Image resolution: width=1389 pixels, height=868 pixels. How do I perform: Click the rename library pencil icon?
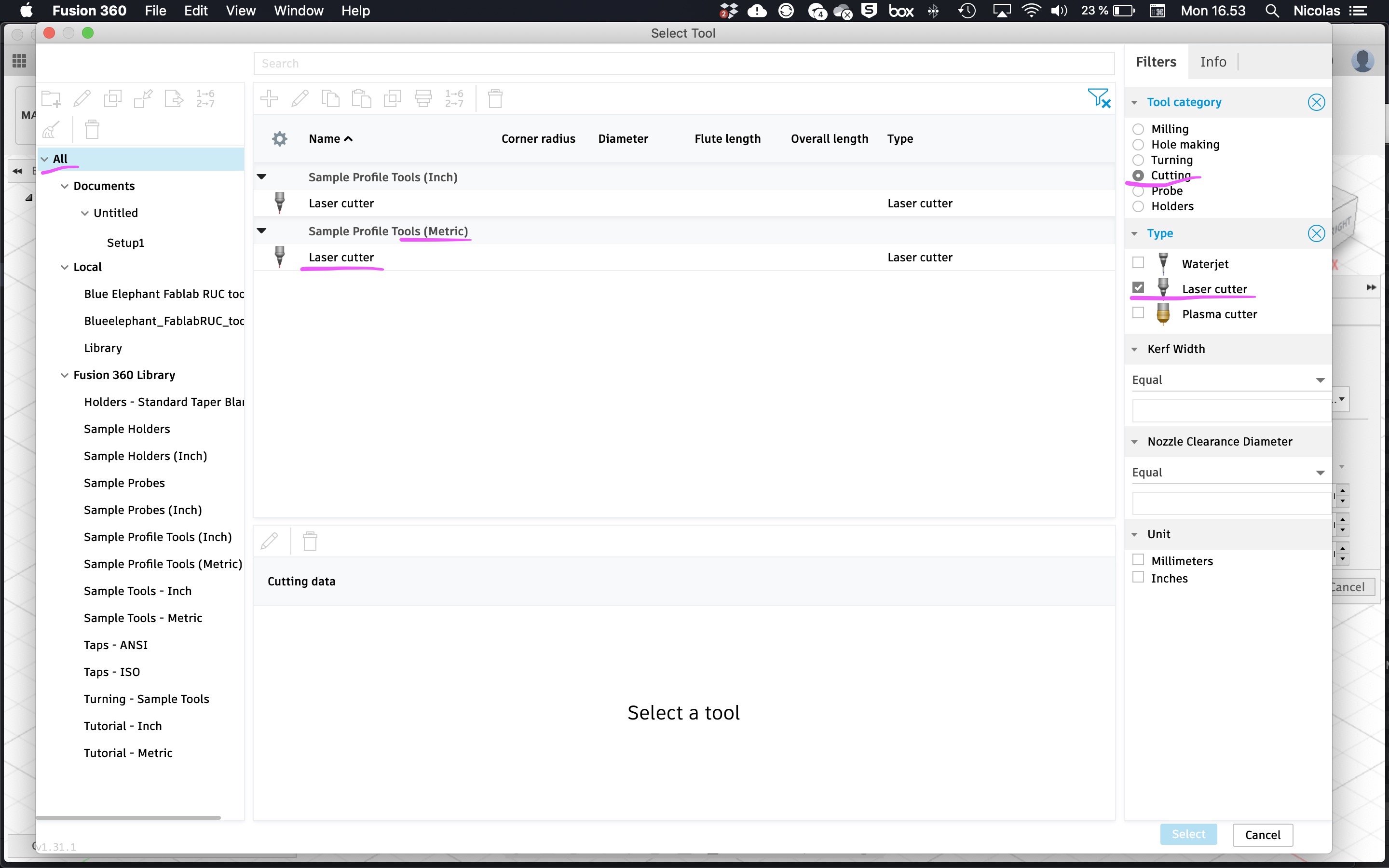pos(82,99)
